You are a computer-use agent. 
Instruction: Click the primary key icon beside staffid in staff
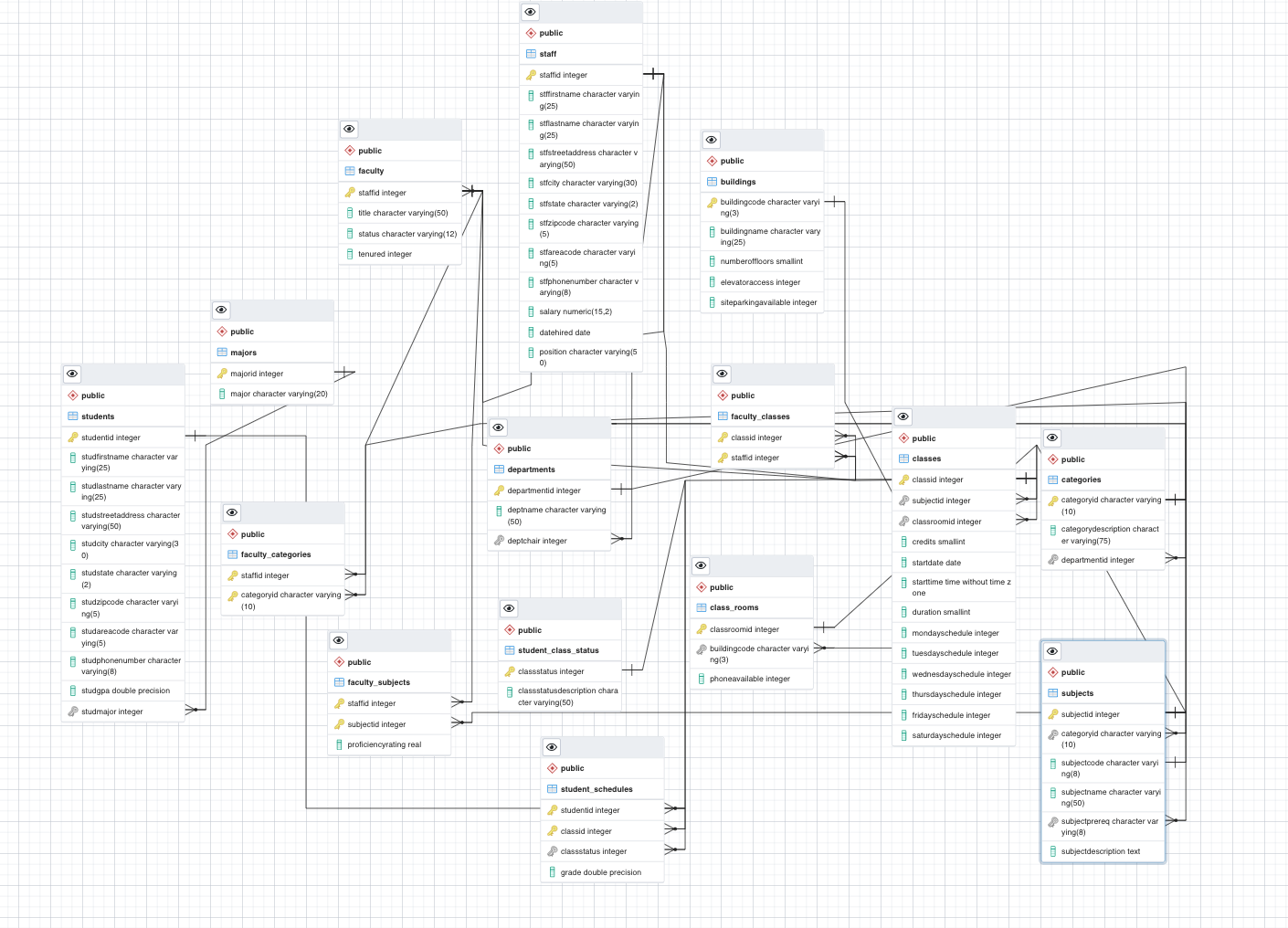tap(532, 74)
